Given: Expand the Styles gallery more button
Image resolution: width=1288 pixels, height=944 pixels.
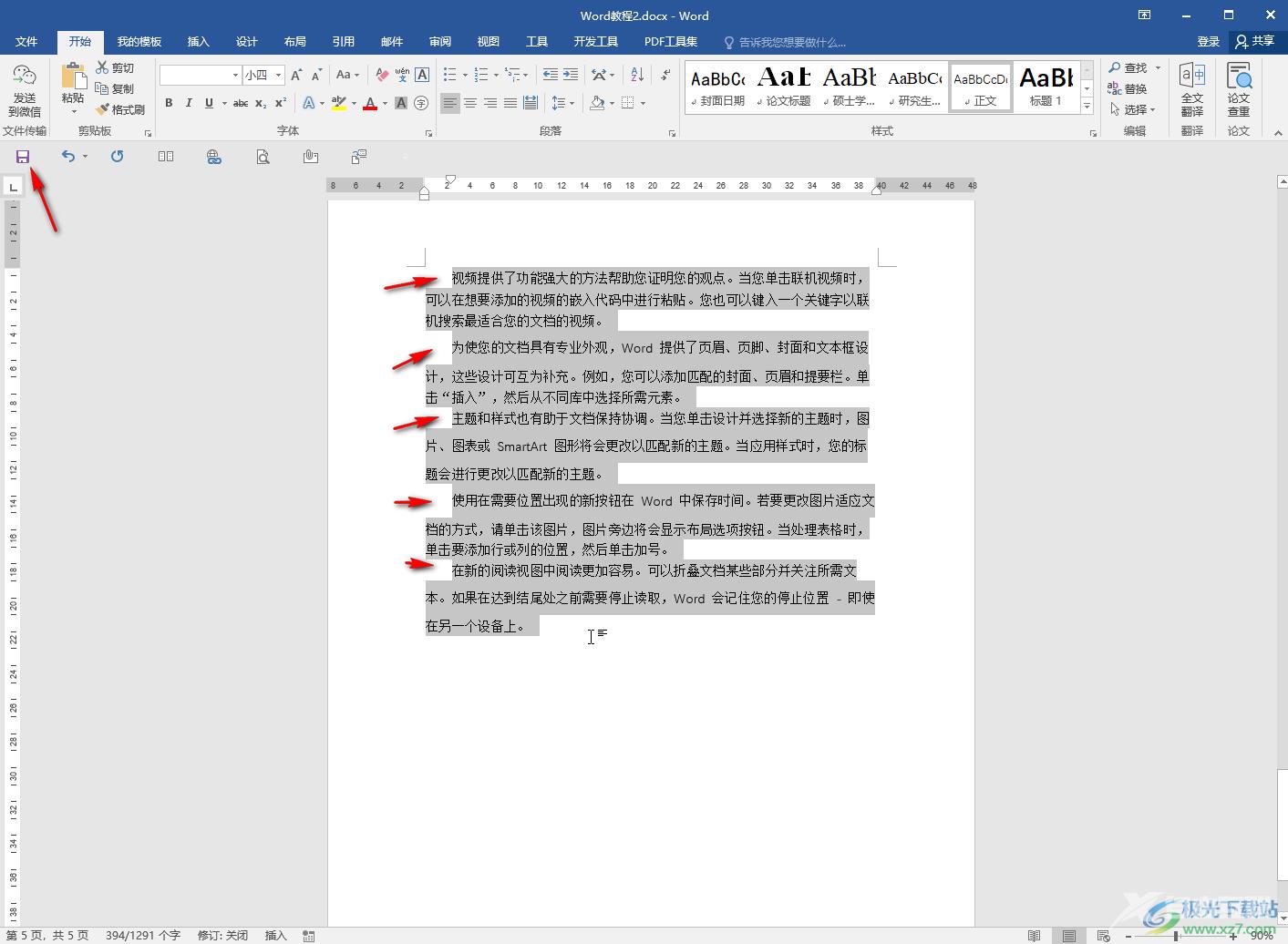Looking at the screenshot, I should point(1087,107).
